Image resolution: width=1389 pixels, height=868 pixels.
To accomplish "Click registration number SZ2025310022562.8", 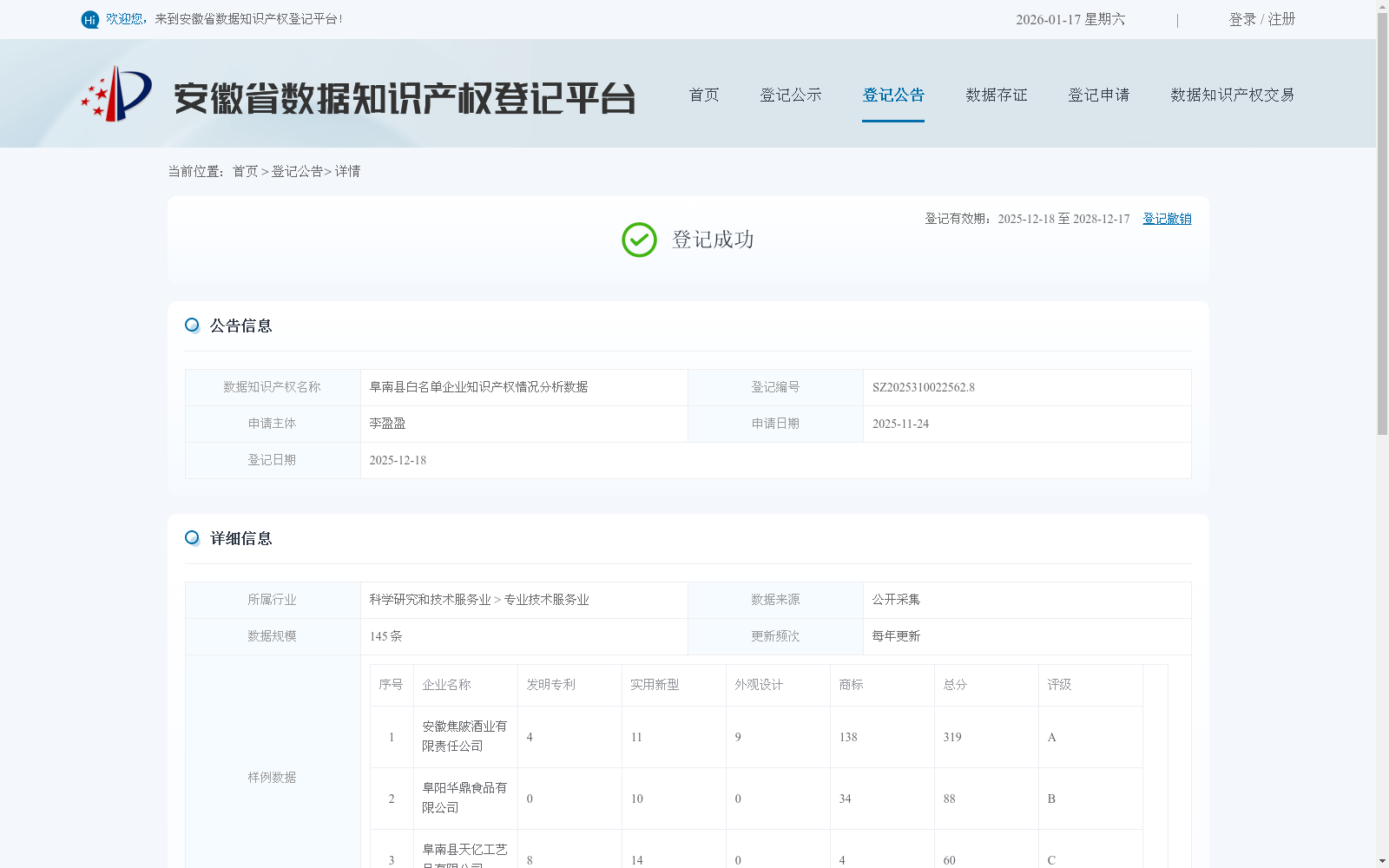I will [x=924, y=387].
